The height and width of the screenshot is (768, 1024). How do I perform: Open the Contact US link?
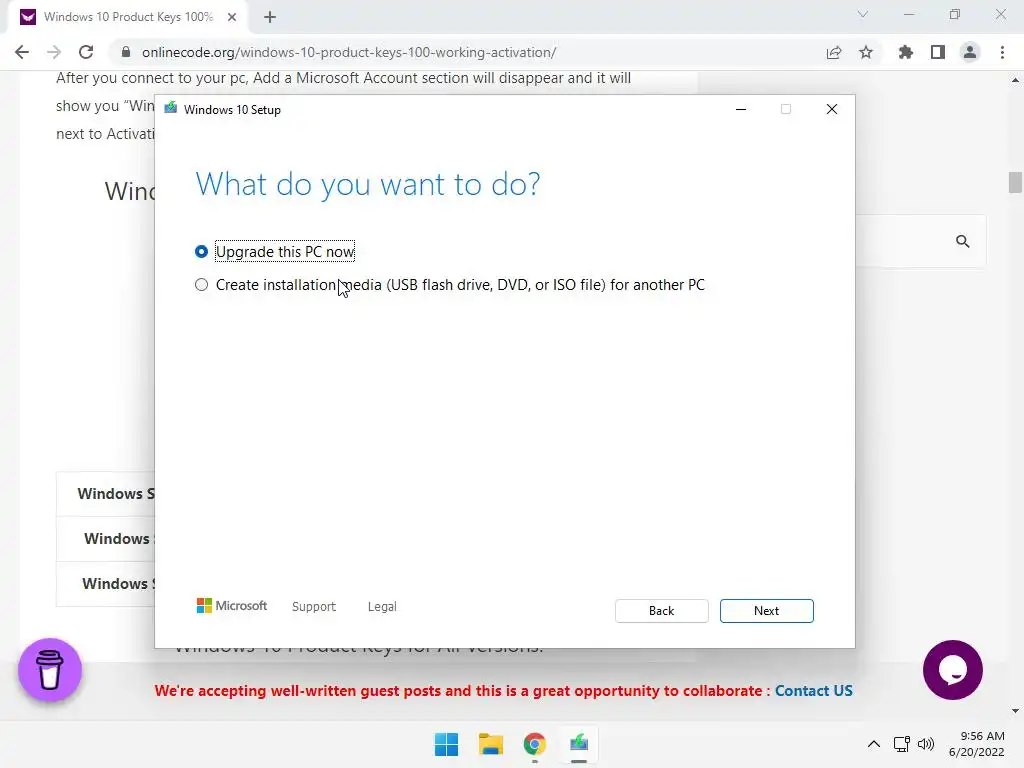[813, 691]
